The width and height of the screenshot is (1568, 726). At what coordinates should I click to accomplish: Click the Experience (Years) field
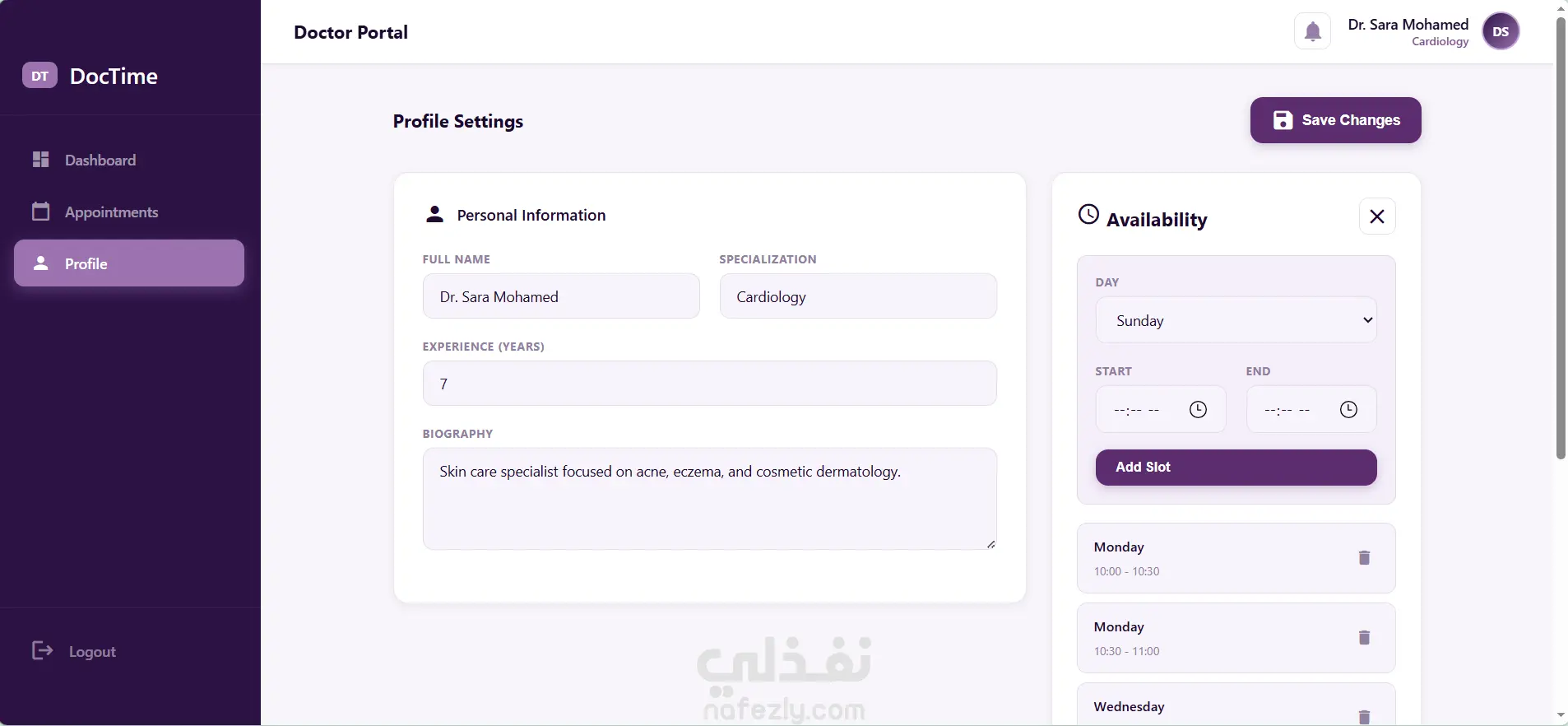[x=709, y=384]
